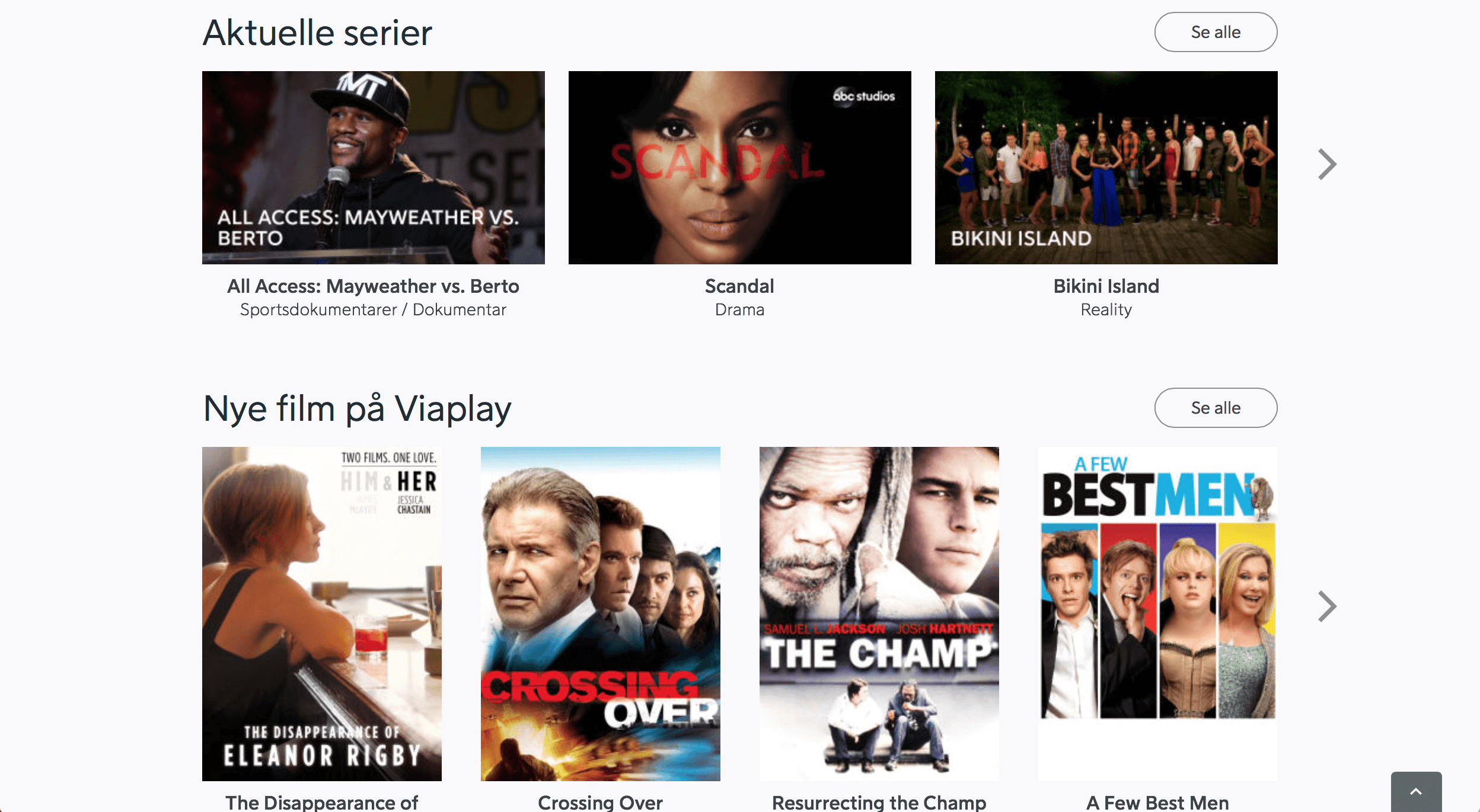Click the All Access: Mayweather vs. Berto title

click(x=374, y=286)
